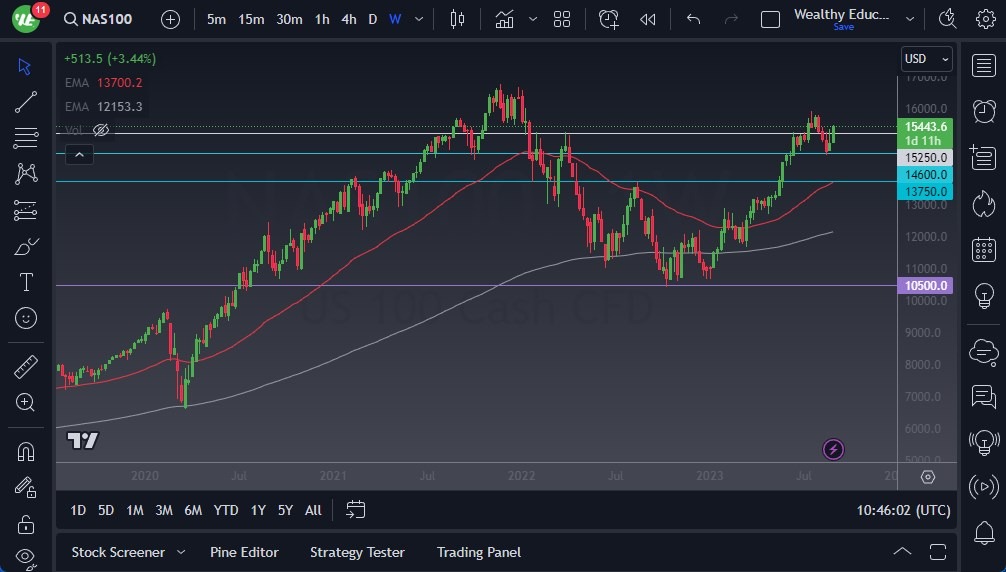The image size is (1006, 572).
Task: Open the Calendar panel icon
Action: click(984, 249)
